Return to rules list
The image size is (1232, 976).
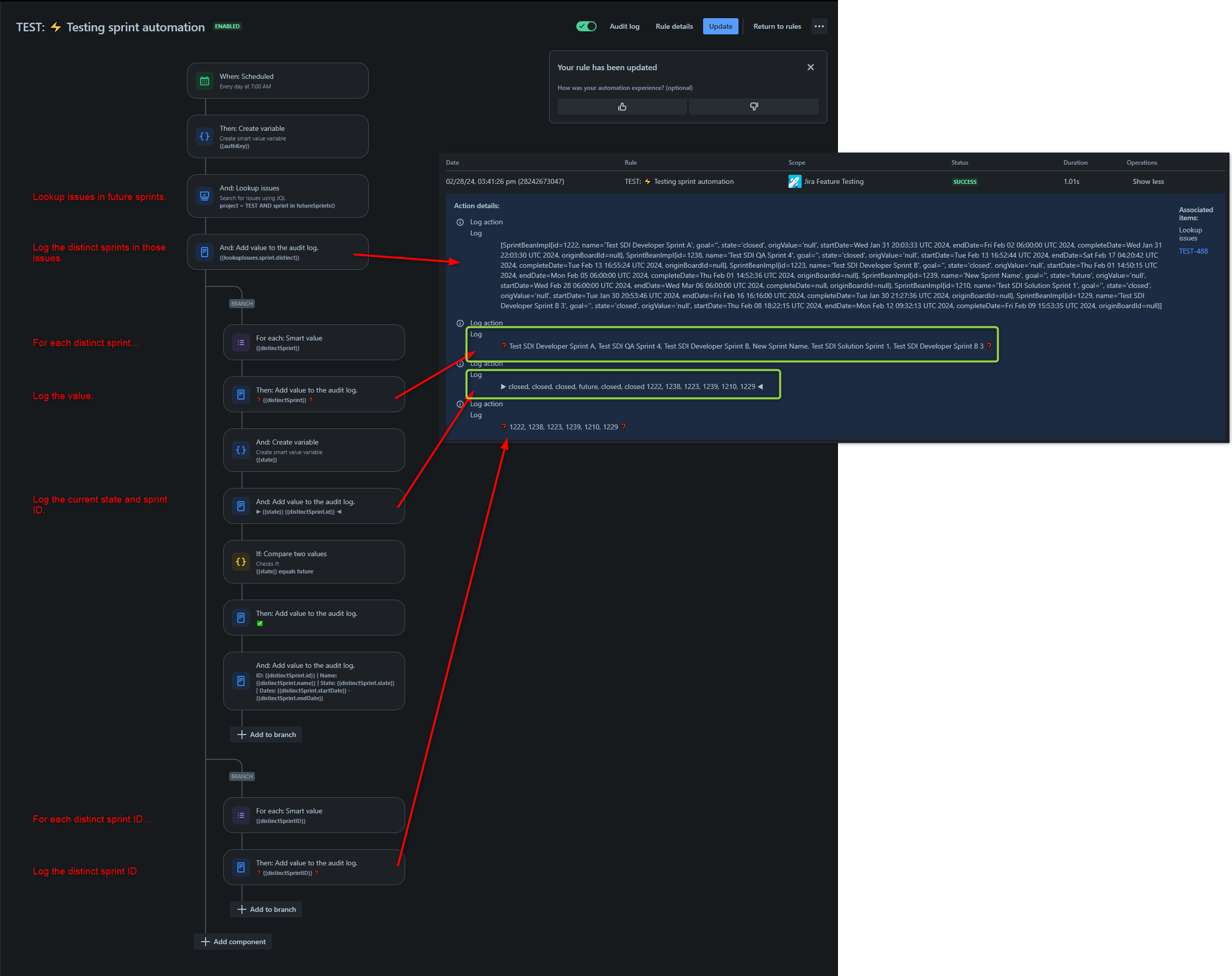pos(776,26)
